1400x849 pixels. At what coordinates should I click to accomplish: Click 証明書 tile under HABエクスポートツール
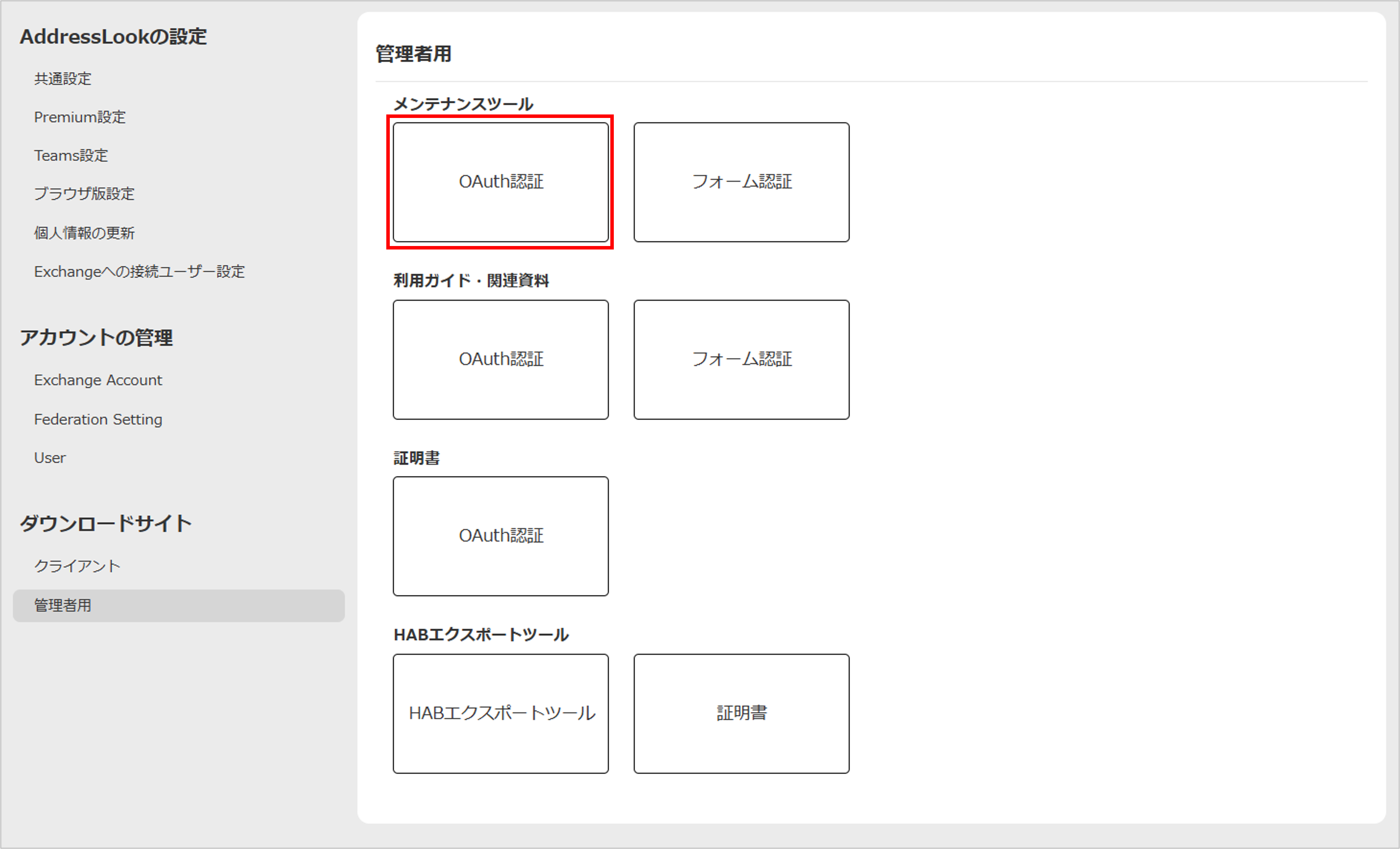[741, 713]
